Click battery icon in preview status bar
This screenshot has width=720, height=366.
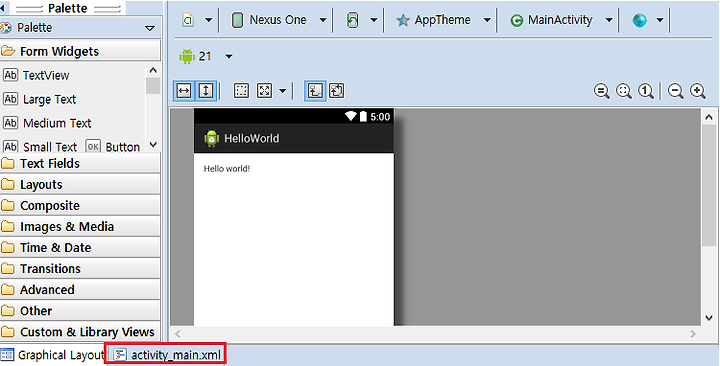363,117
